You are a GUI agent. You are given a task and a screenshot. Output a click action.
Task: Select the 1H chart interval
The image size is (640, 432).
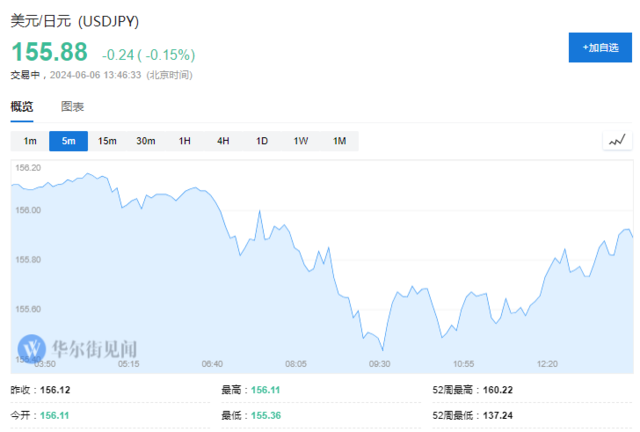point(184,141)
